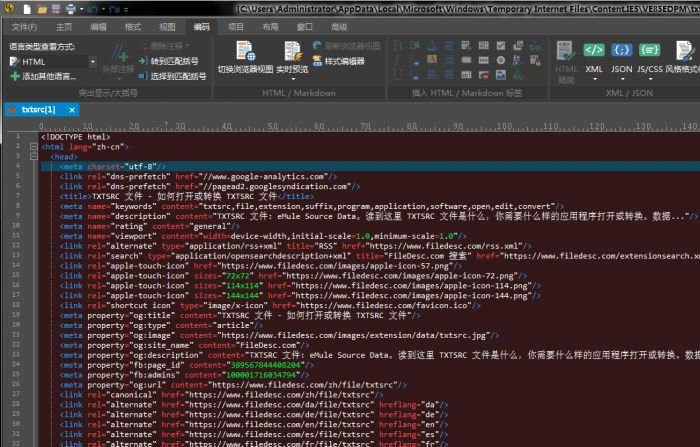
Task: Click 添加其他语言... button
Action: point(43,76)
